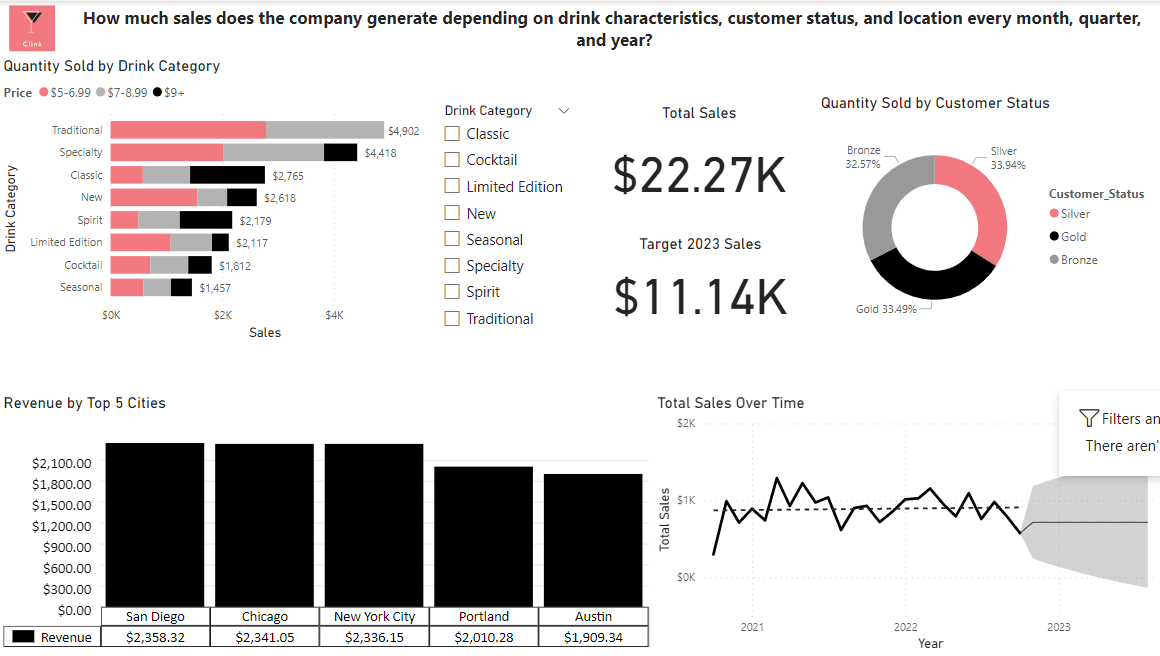This screenshot has height=656, width=1160.
Task: Click the Revenue by Top 5 Cities title
Action: (x=84, y=403)
